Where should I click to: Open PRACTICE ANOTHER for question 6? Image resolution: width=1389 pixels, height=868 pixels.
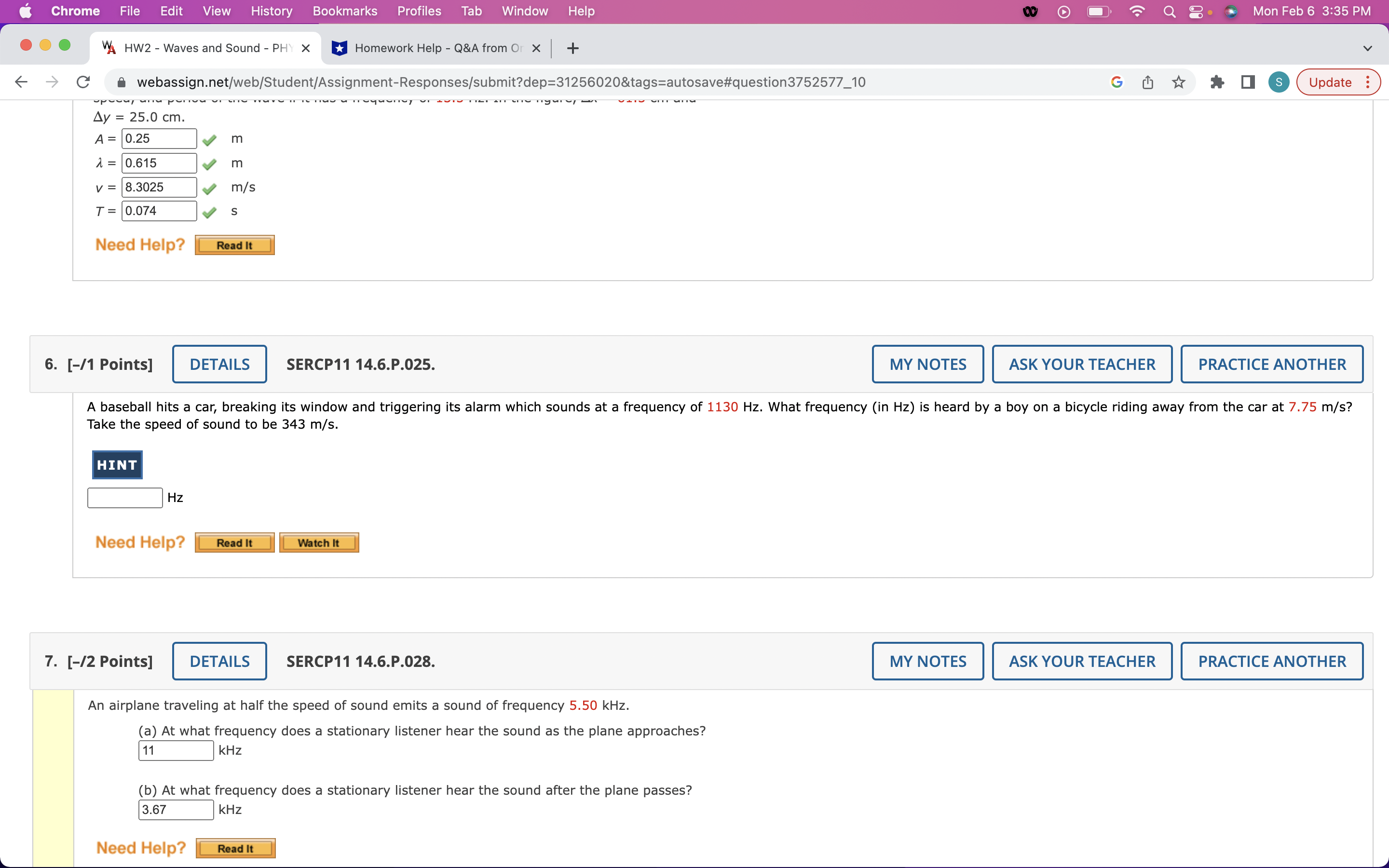click(1271, 364)
